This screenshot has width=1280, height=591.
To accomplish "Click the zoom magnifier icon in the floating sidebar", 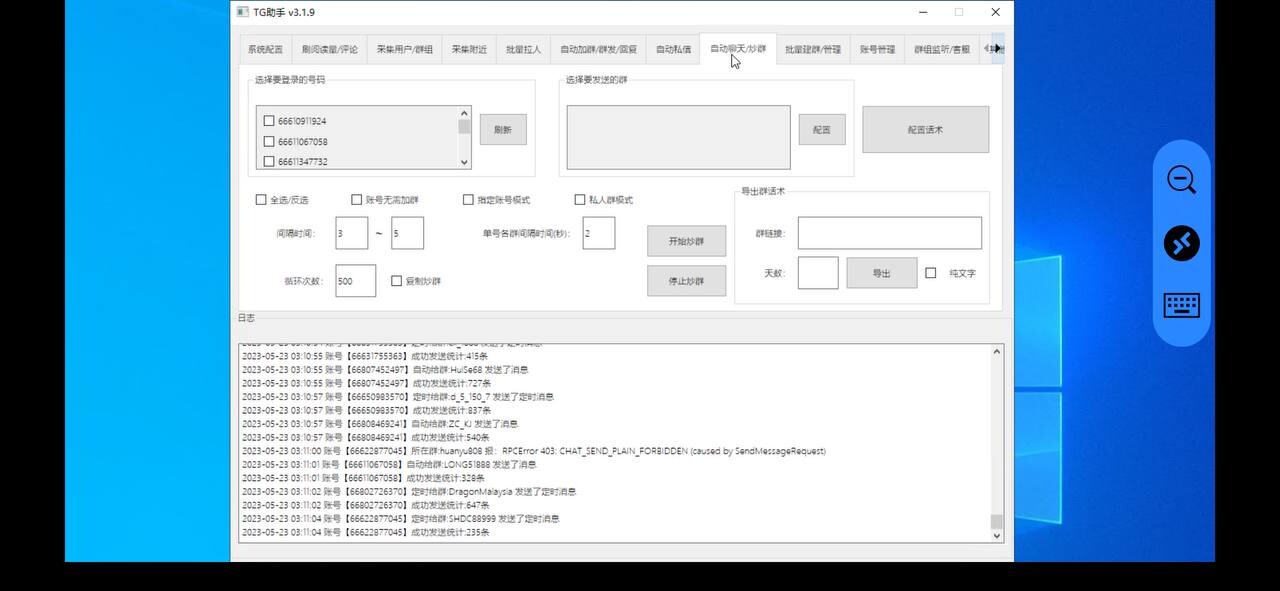I will (1181, 179).
